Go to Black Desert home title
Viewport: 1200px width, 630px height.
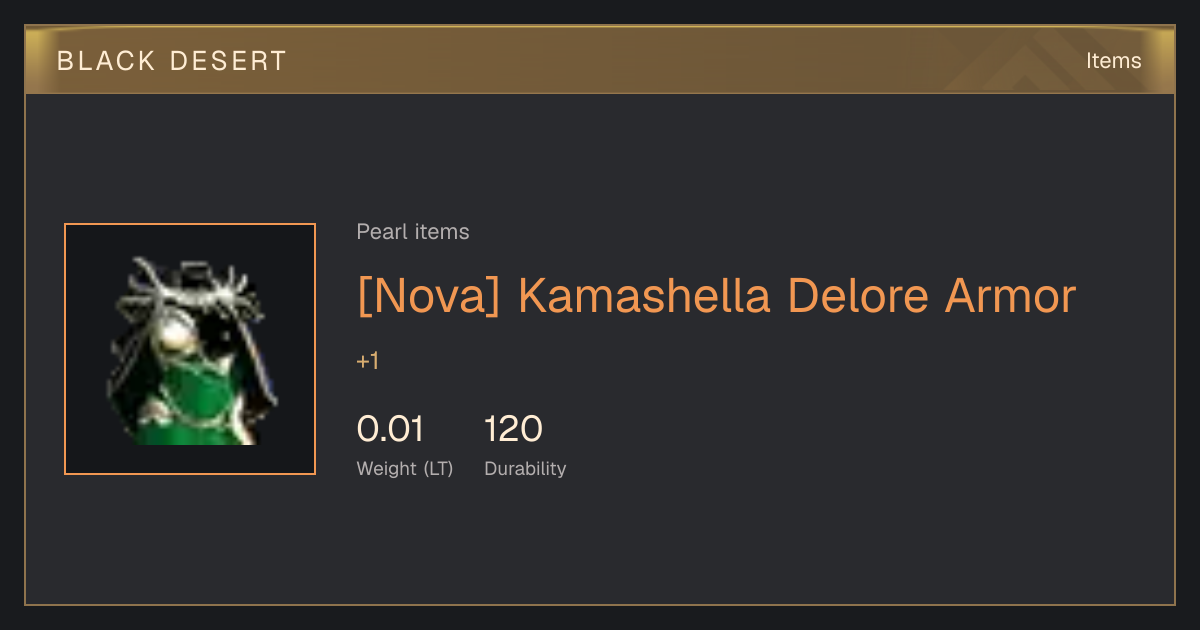pos(172,61)
